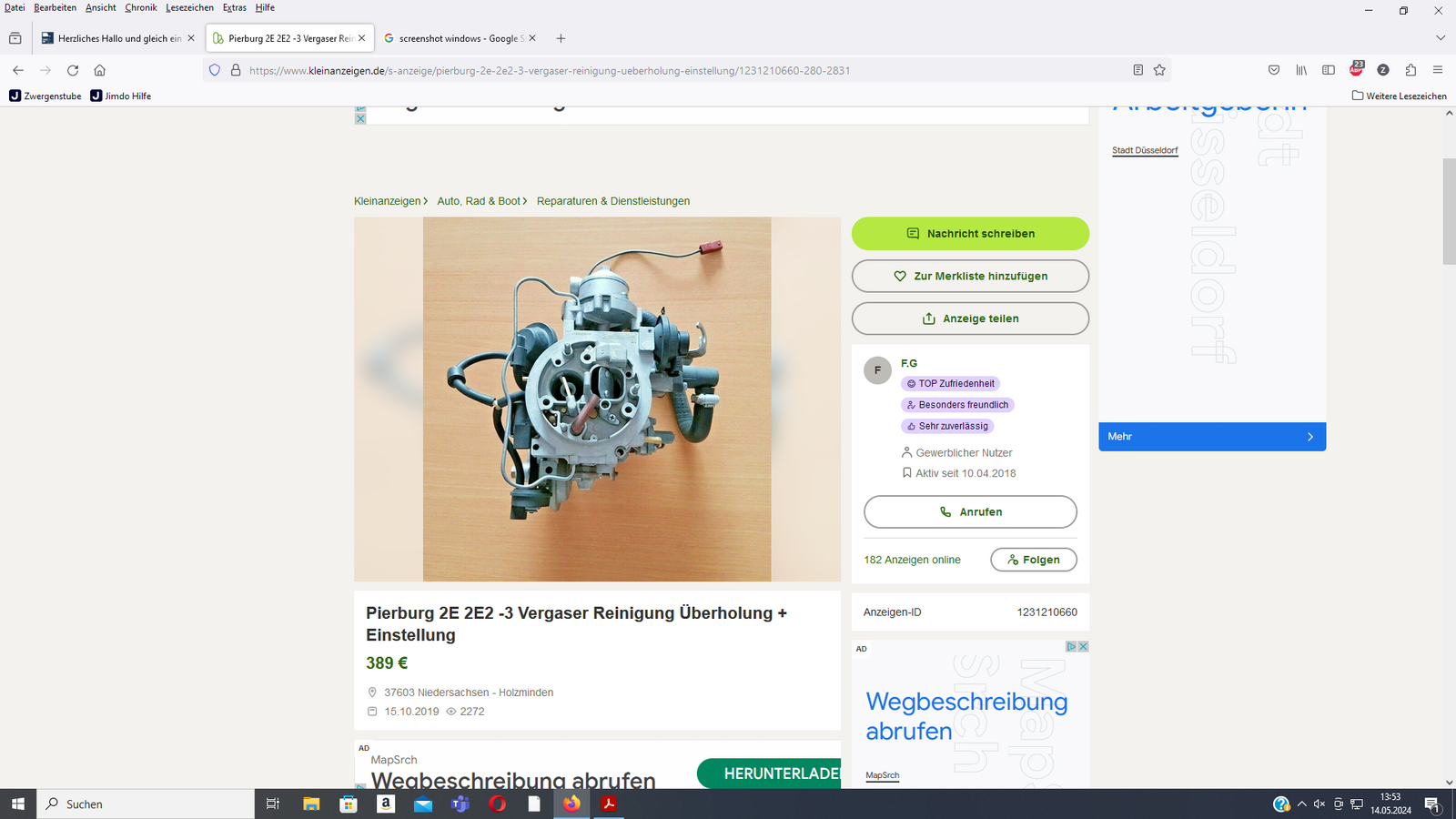Screen dimensions: 1456x819
Task: Open Firefox from the Windows taskbar
Action: [571, 804]
